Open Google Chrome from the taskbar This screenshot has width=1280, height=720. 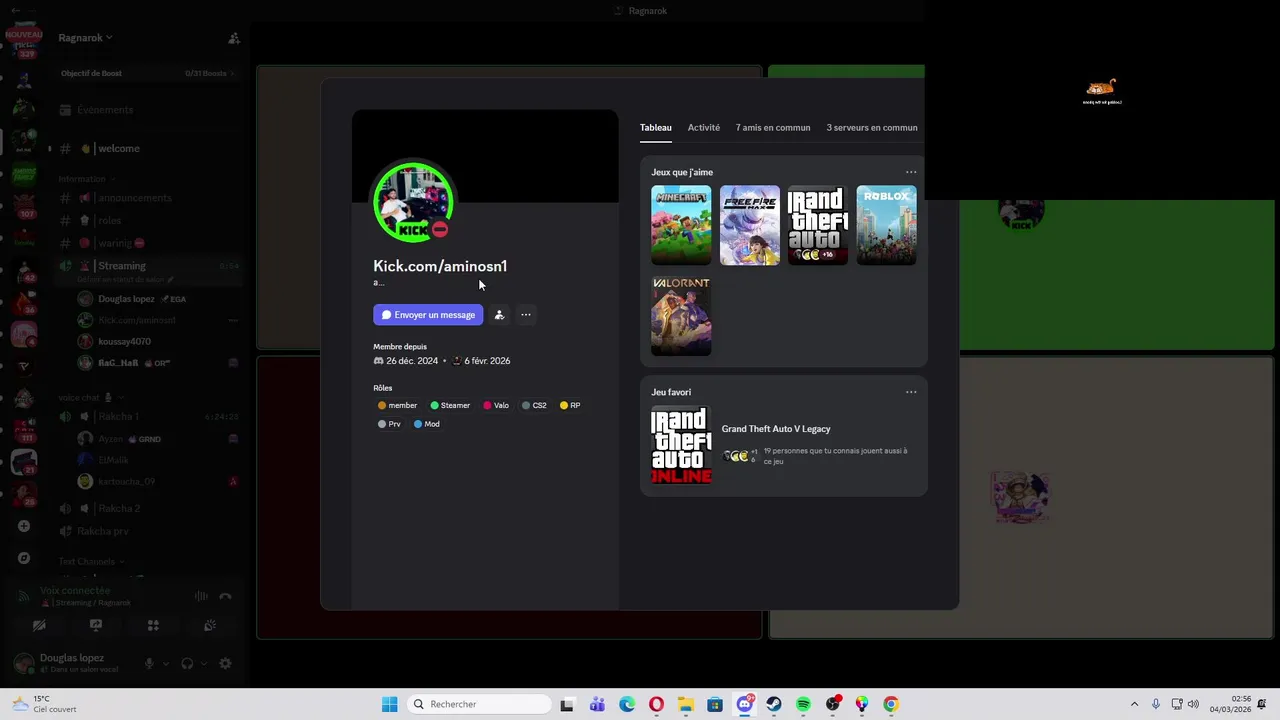click(891, 704)
